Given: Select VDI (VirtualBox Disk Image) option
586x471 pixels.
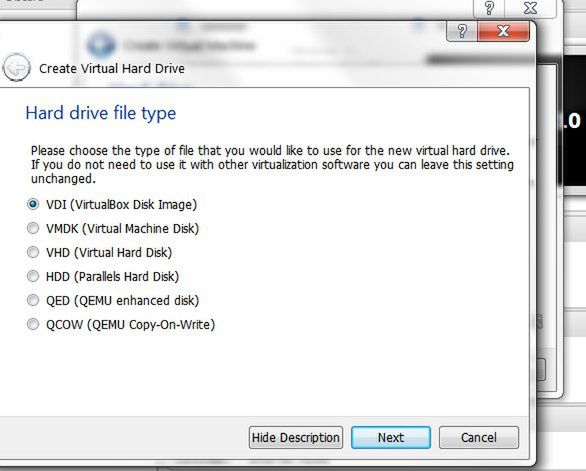Looking at the screenshot, I should point(112,204).
